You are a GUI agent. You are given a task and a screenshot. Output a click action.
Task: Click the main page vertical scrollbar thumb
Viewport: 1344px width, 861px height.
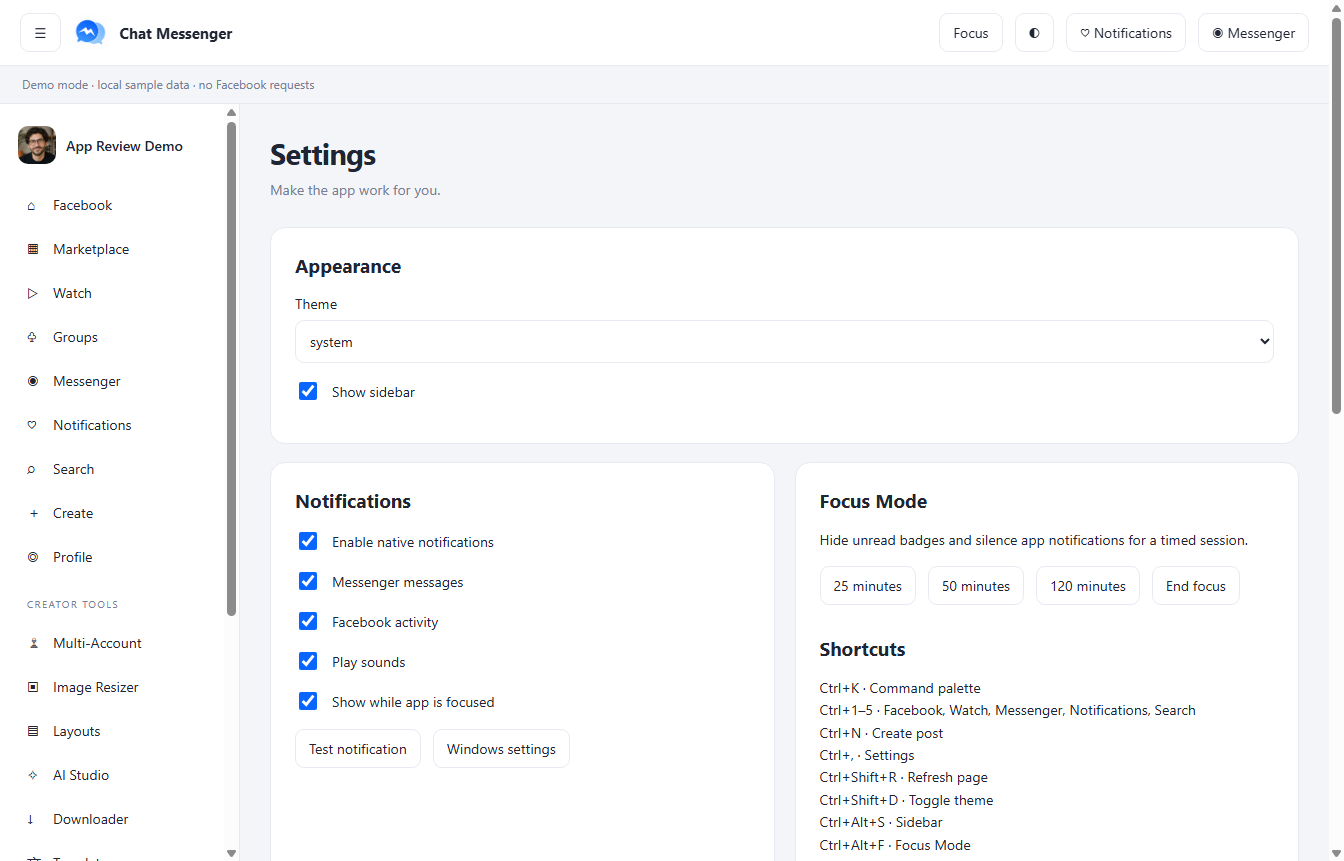click(1336, 215)
